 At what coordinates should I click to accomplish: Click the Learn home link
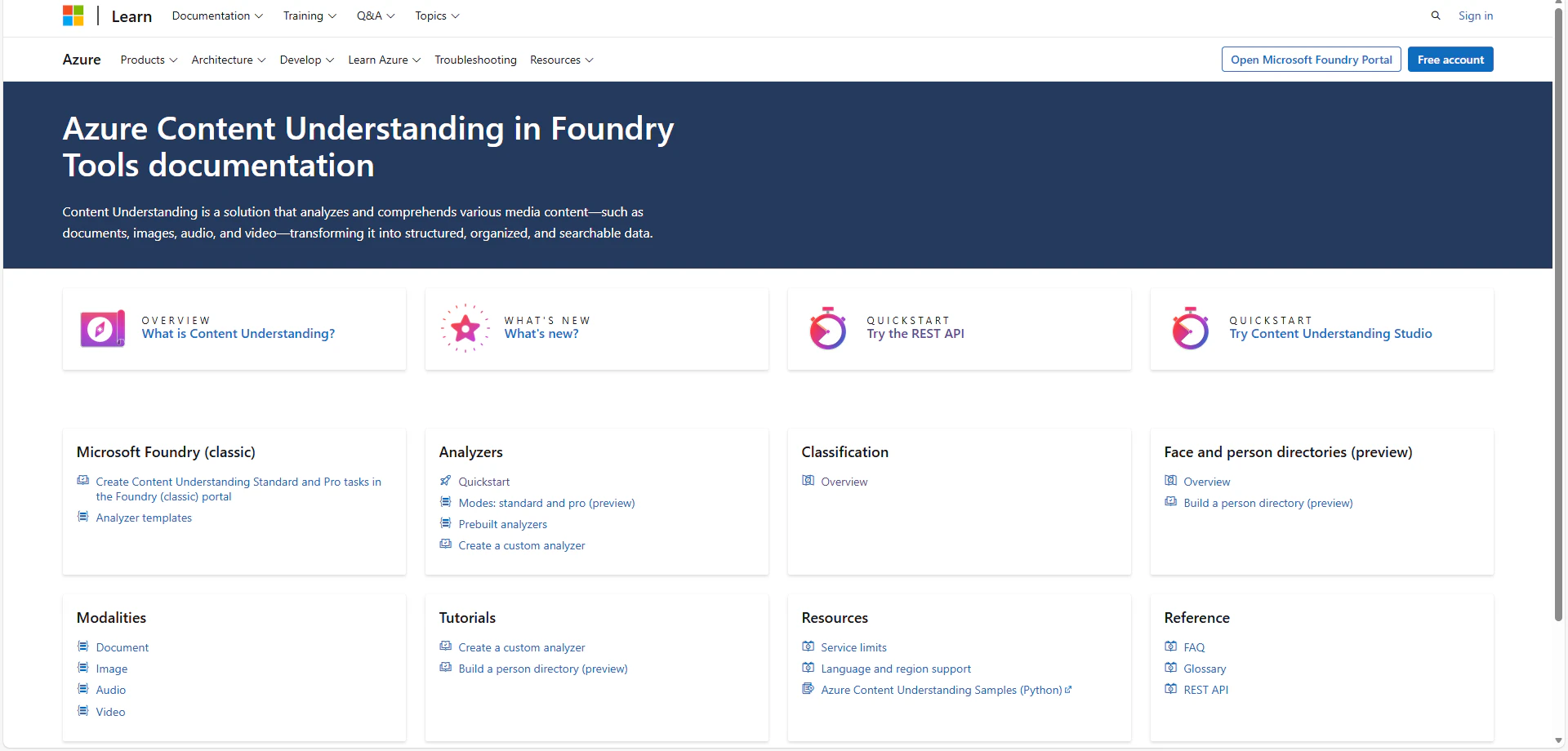pos(131,16)
